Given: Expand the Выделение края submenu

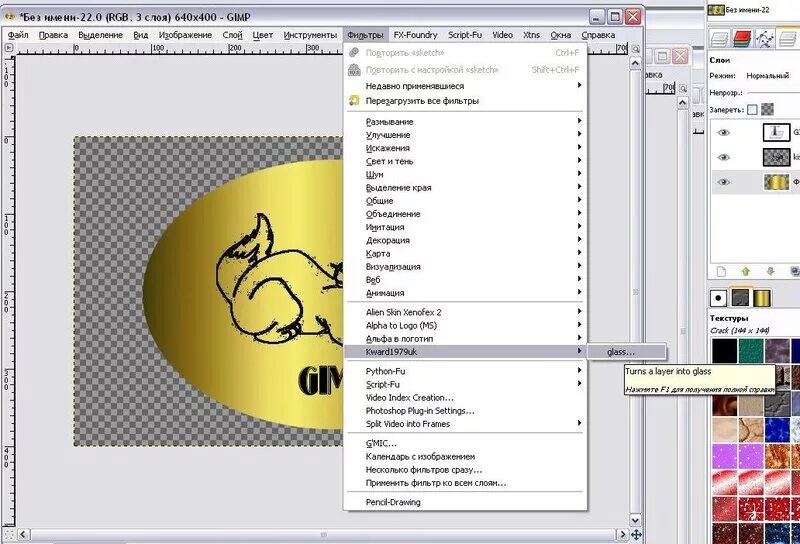Looking at the screenshot, I should pos(465,188).
